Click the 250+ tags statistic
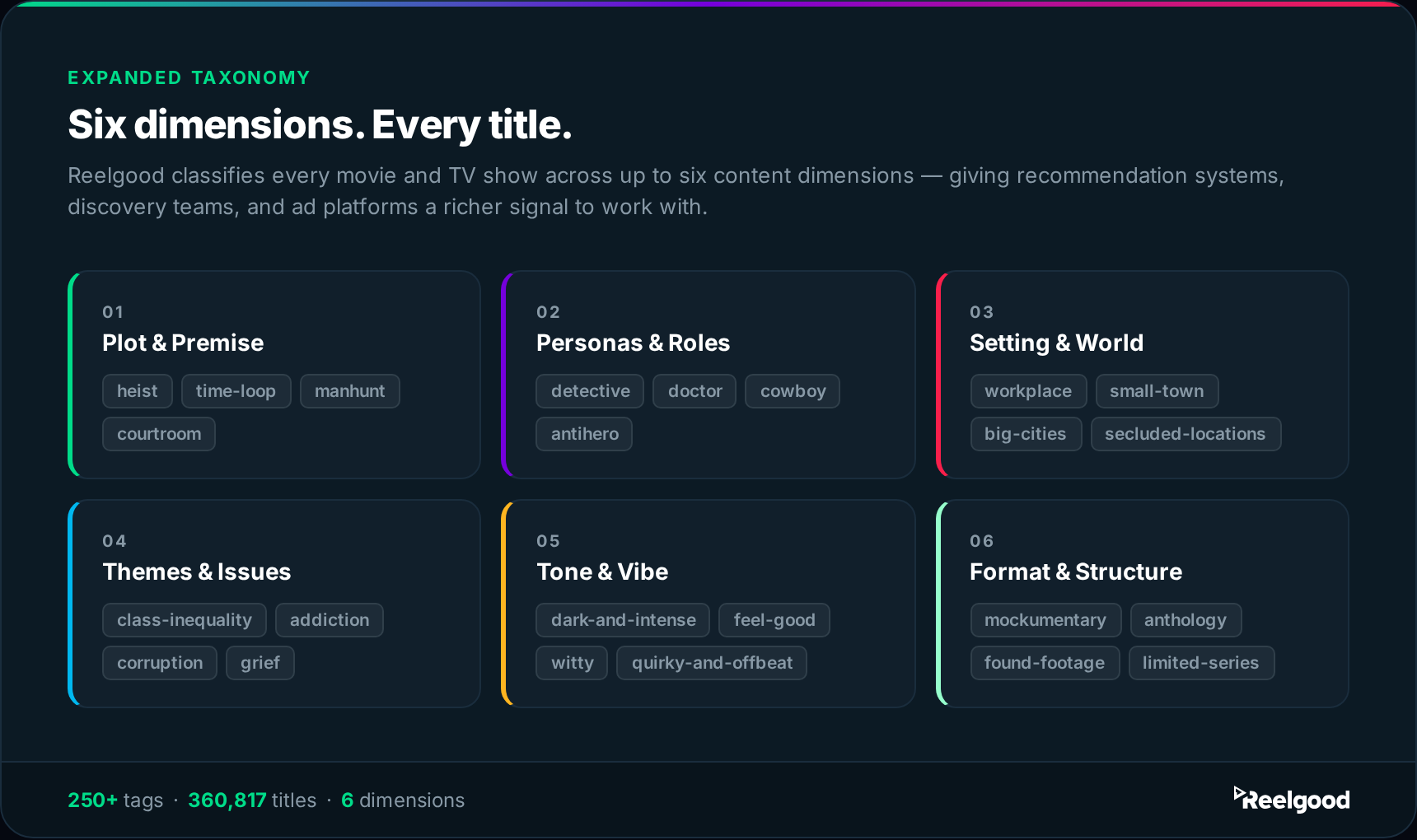The height and width of the screenshot is (840, 1417). click(x=115, y=800)
